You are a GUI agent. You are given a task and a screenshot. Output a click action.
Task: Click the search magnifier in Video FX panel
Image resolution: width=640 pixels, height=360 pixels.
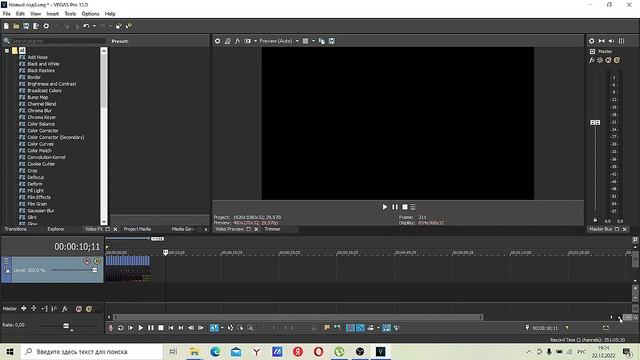[x=7, y=41]
